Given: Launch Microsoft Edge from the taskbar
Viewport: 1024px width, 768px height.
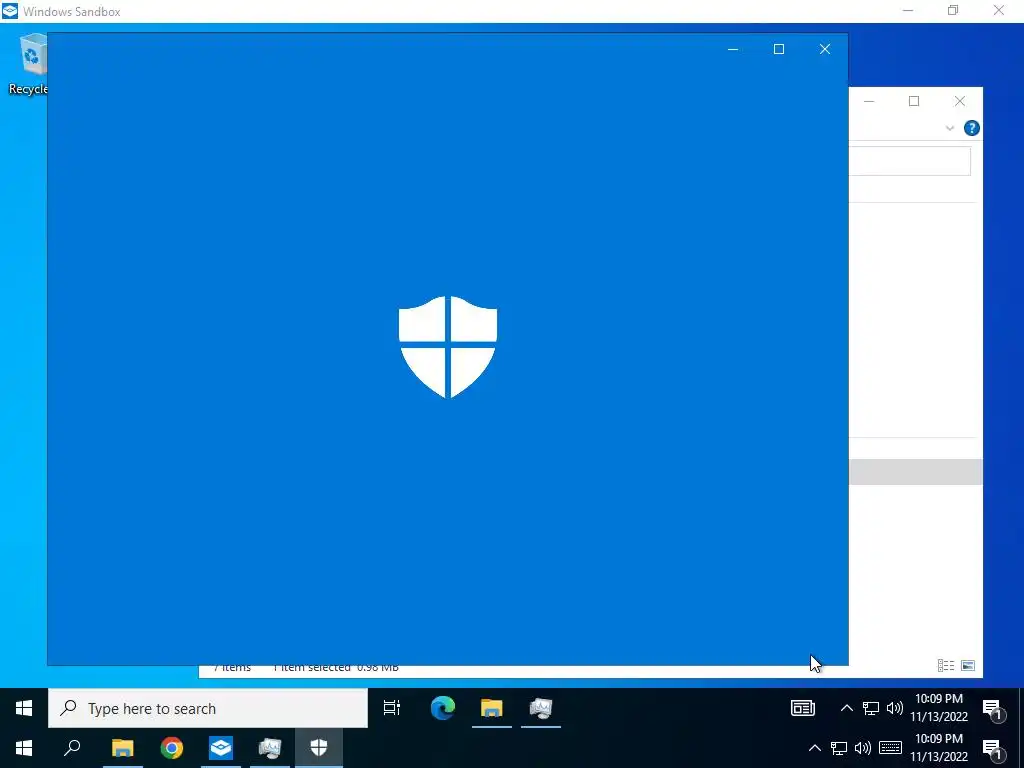Looking at the screenshot, I should coord(443,708).
